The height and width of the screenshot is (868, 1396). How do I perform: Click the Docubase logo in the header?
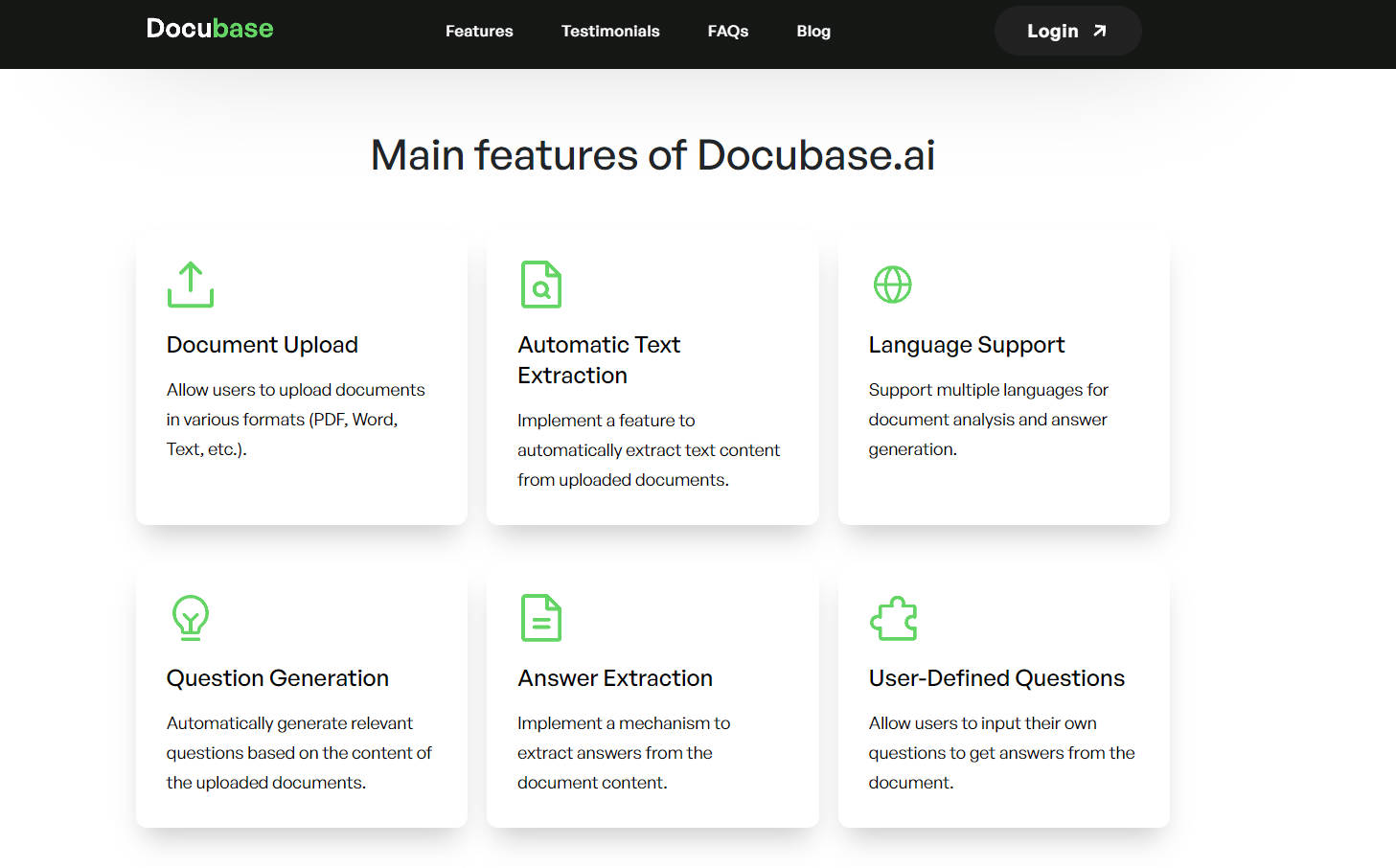(x=209, y=29)
